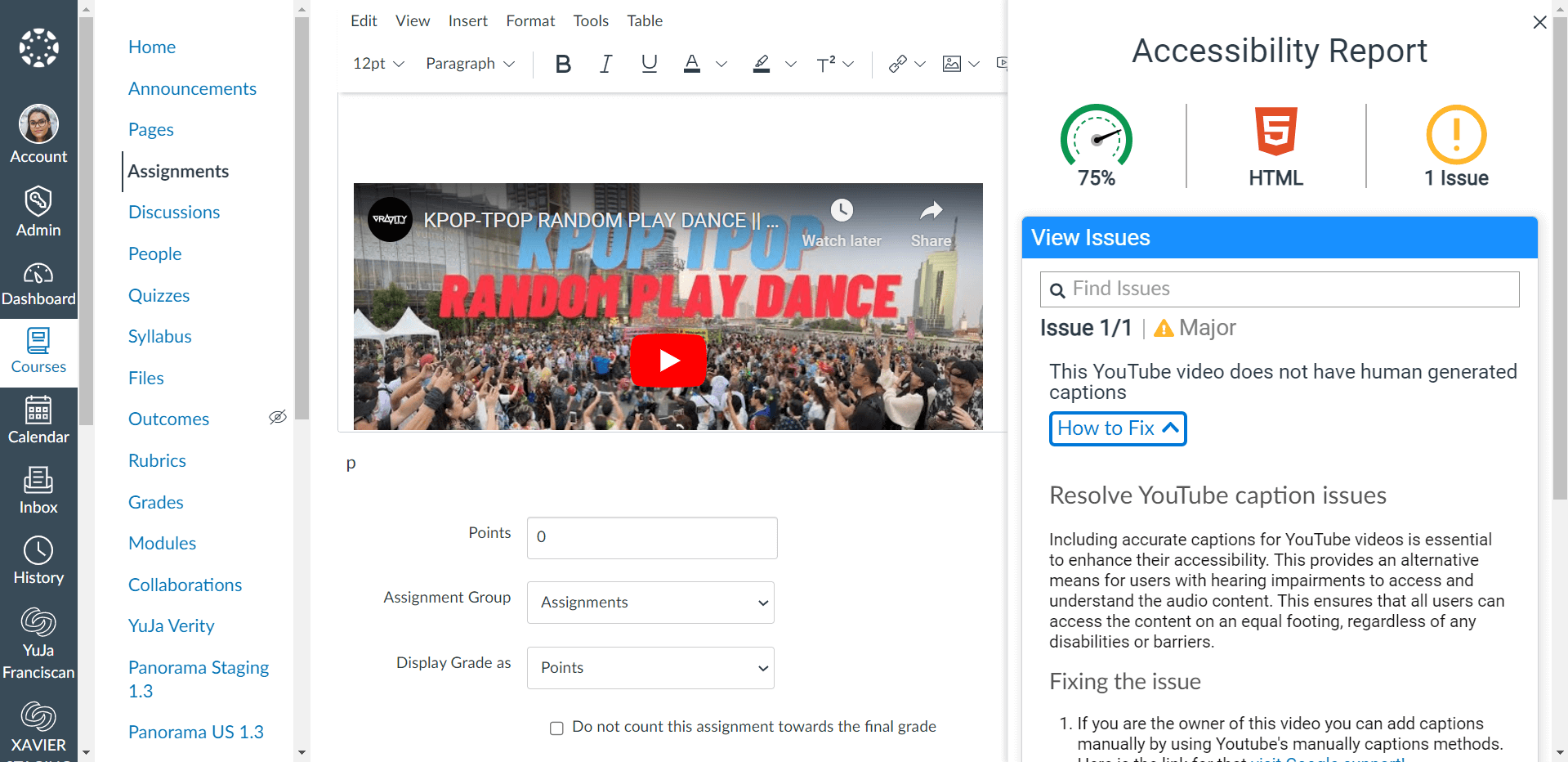
Task: Open Panorama Staging 1.3 link
Action: click(199, 679)
